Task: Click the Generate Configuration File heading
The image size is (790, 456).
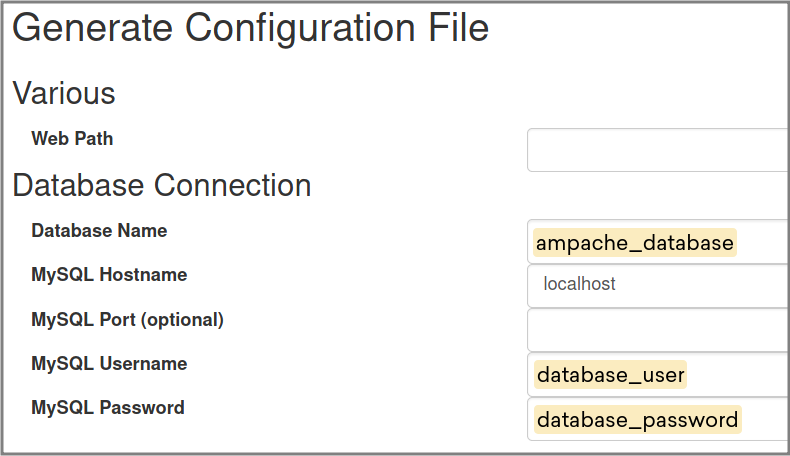Action: pos(250,28)
